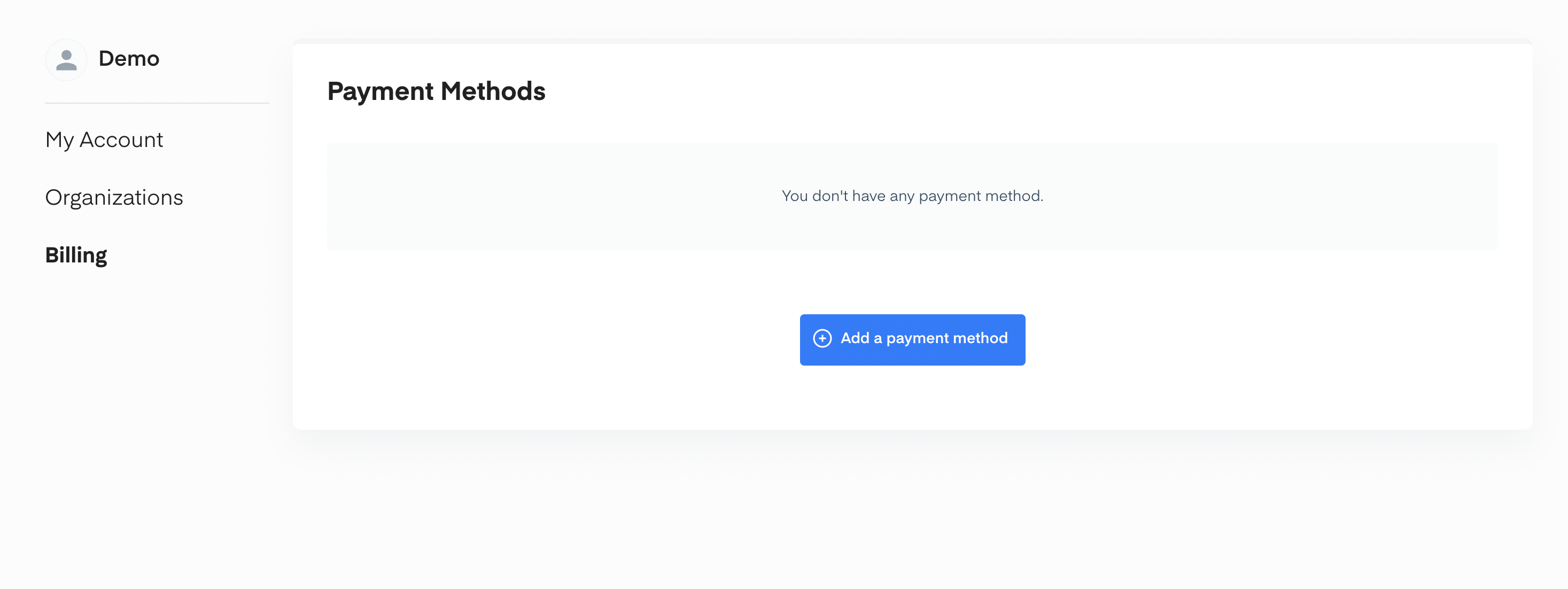Go to Organizations in the sidebar
Image resolution: width=1568 pixels, height=589 pixels.
(114, 197)
